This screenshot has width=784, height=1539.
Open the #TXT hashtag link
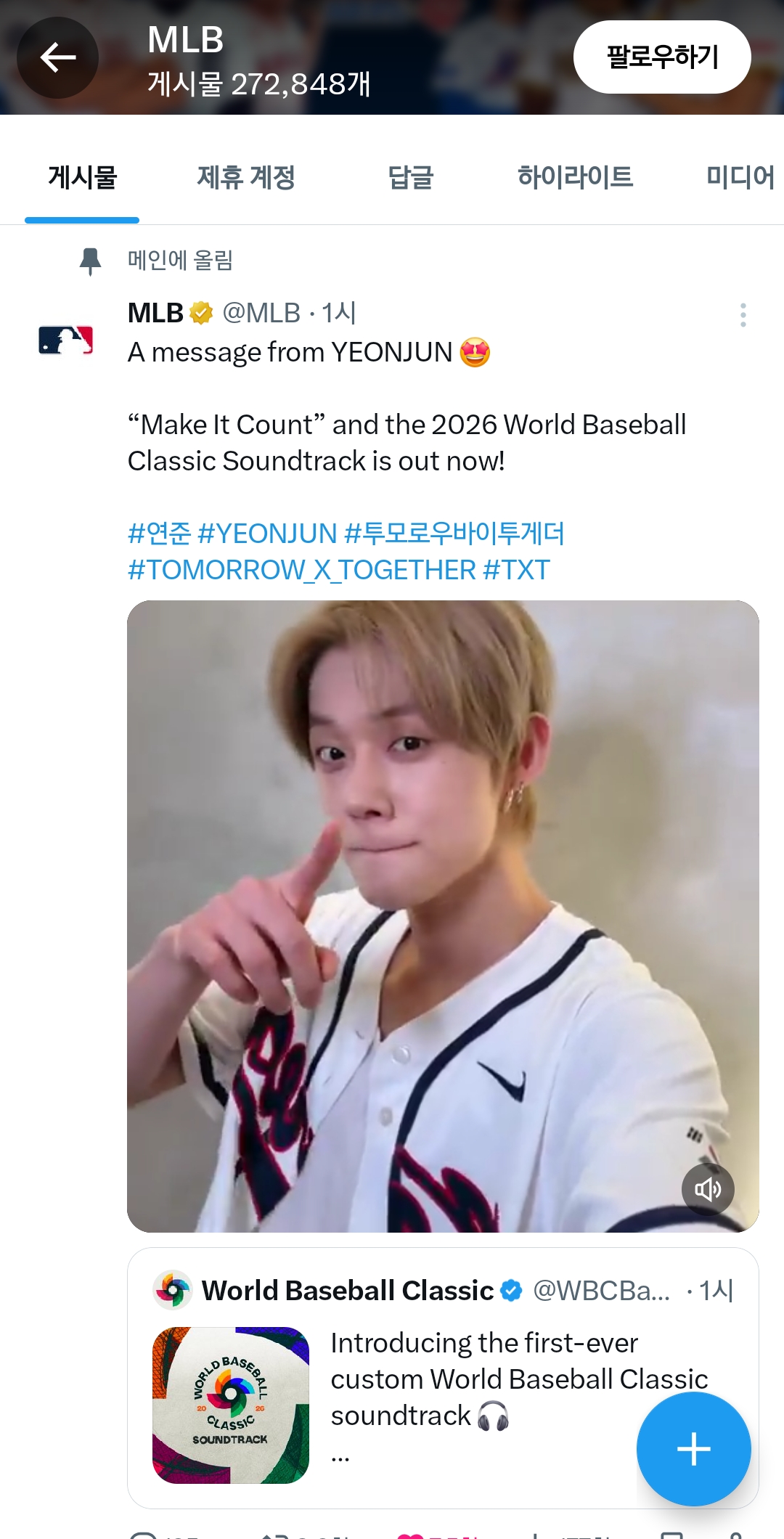(x=517, y=570)
